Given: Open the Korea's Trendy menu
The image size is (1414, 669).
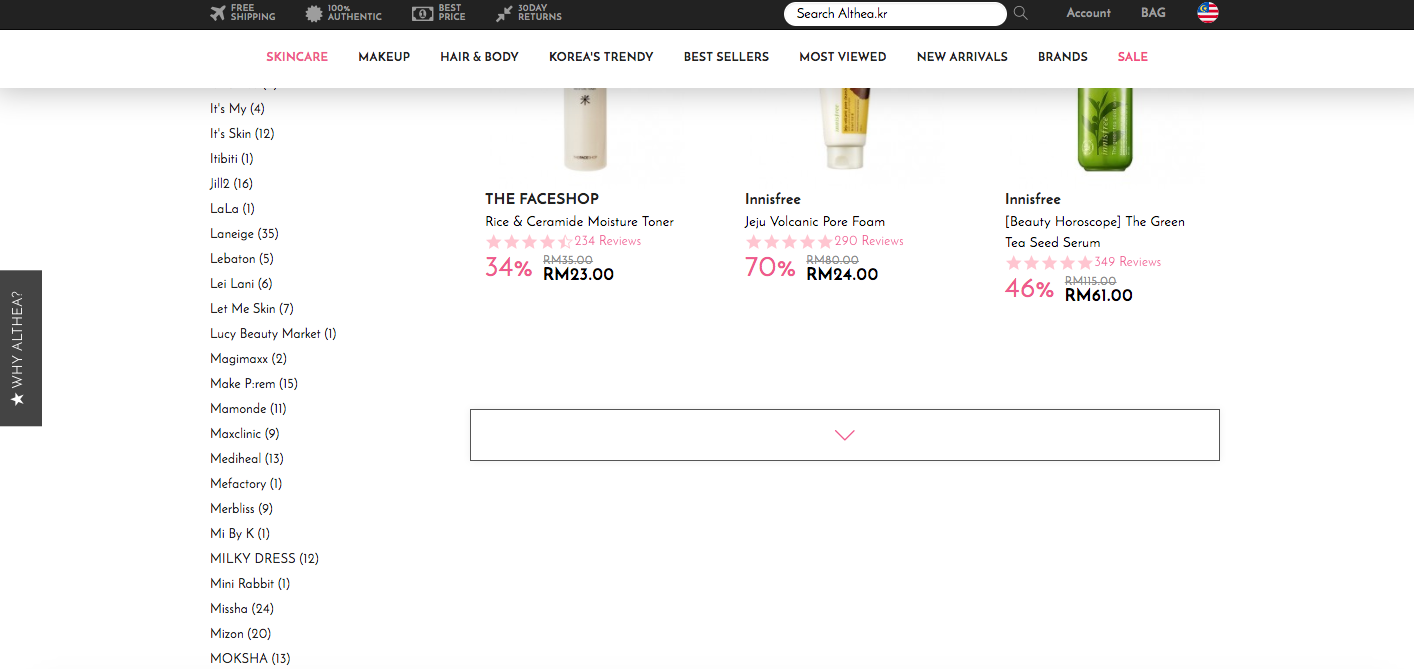Looking at the screenshot, I should [x=601, y=57].
